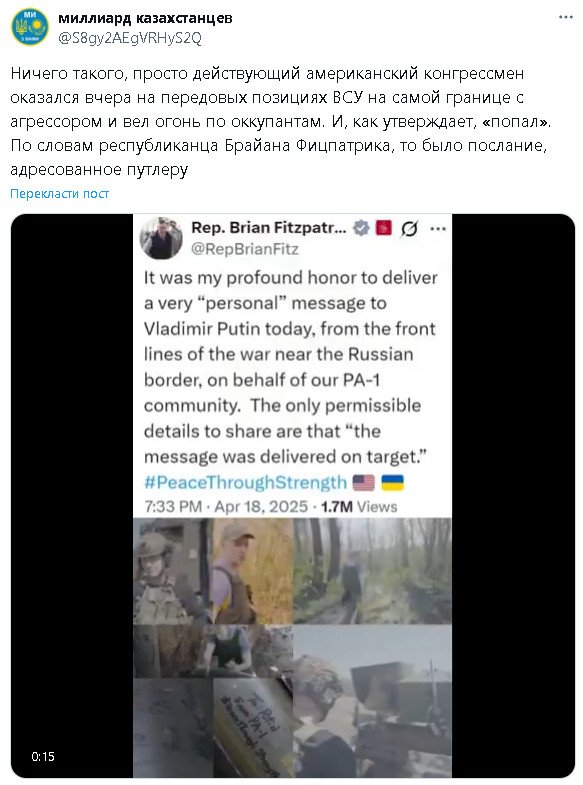Click the Grok slashed-circle icon
The width and height of the screenshot is (583, 785).
409,229
